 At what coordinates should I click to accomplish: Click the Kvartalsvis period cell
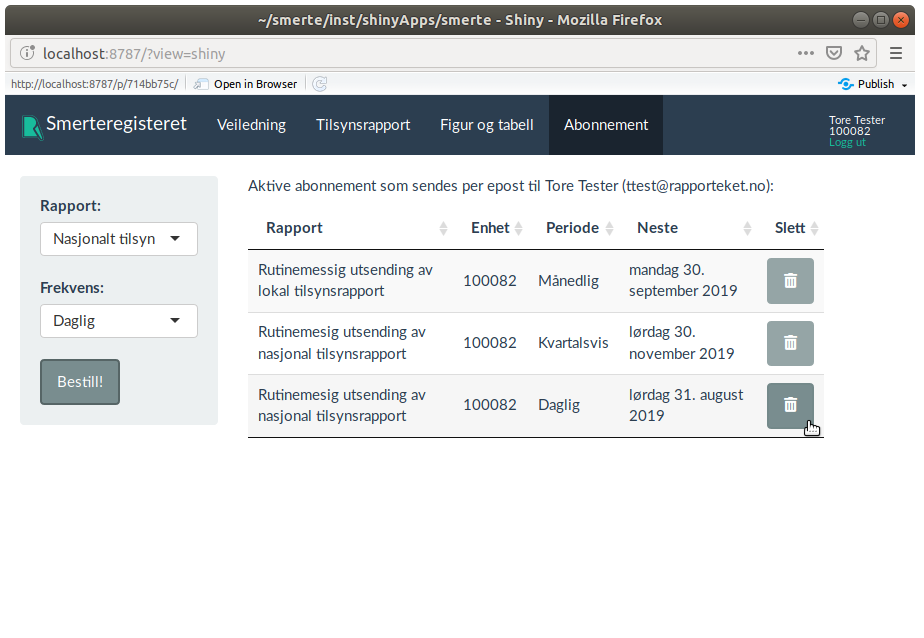573,343
